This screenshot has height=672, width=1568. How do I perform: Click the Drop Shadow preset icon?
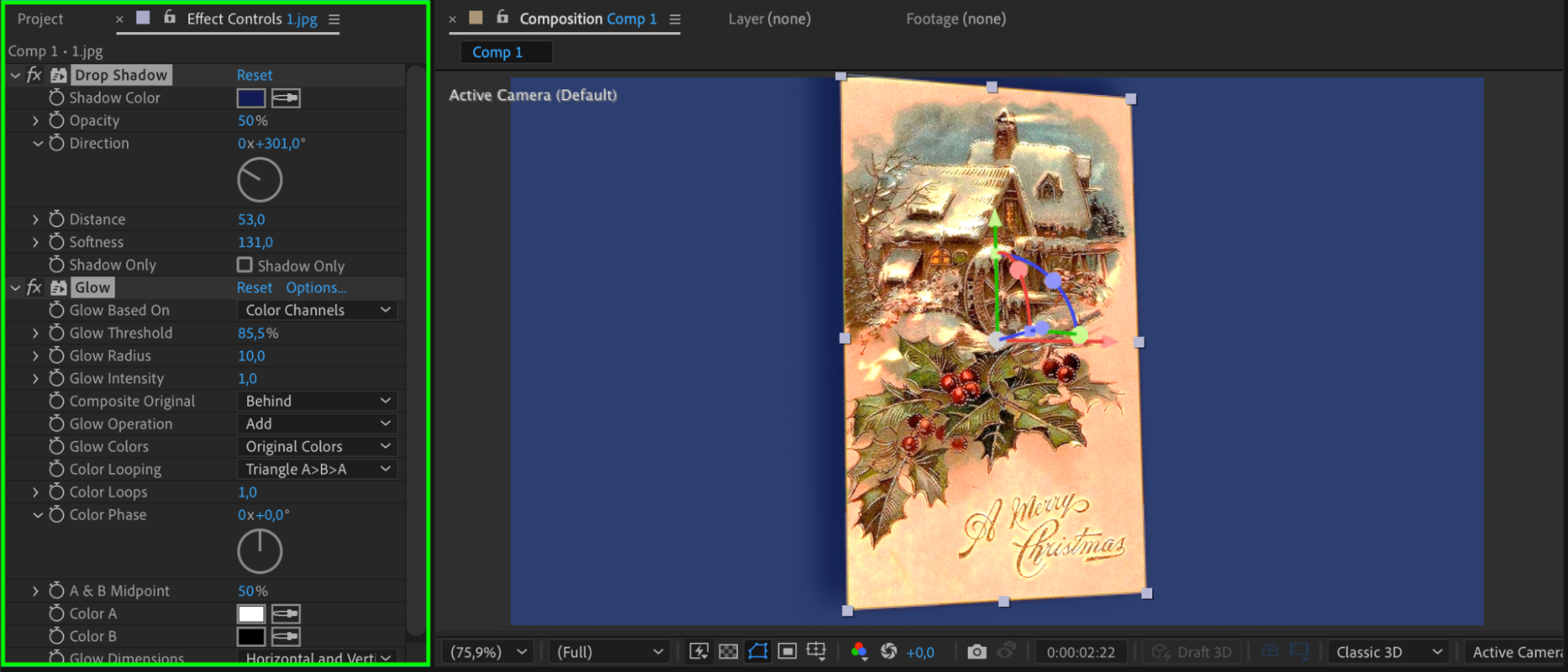(x=59, y=75)
